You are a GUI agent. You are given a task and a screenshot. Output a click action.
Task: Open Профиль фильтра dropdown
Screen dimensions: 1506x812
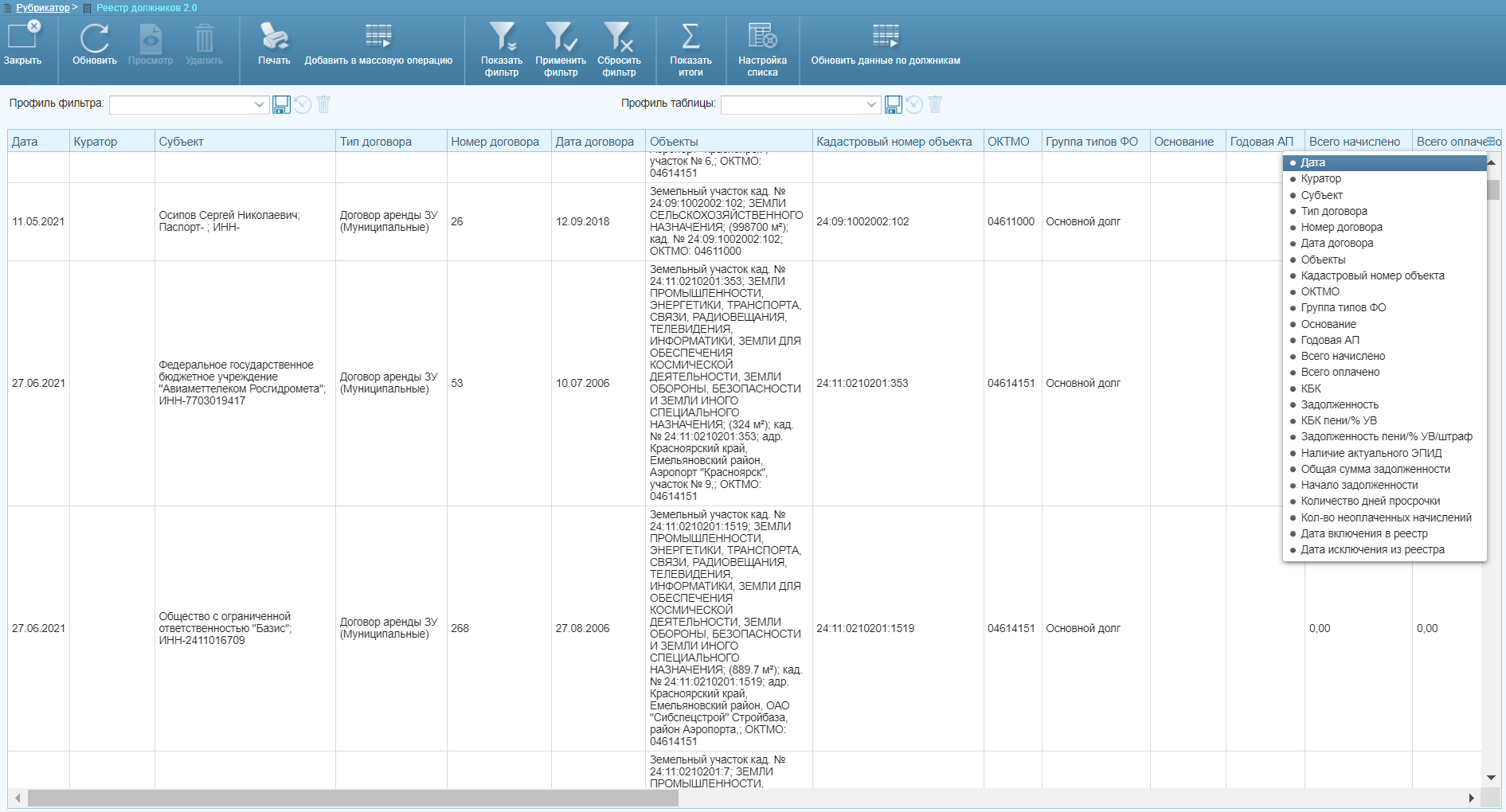260,104
